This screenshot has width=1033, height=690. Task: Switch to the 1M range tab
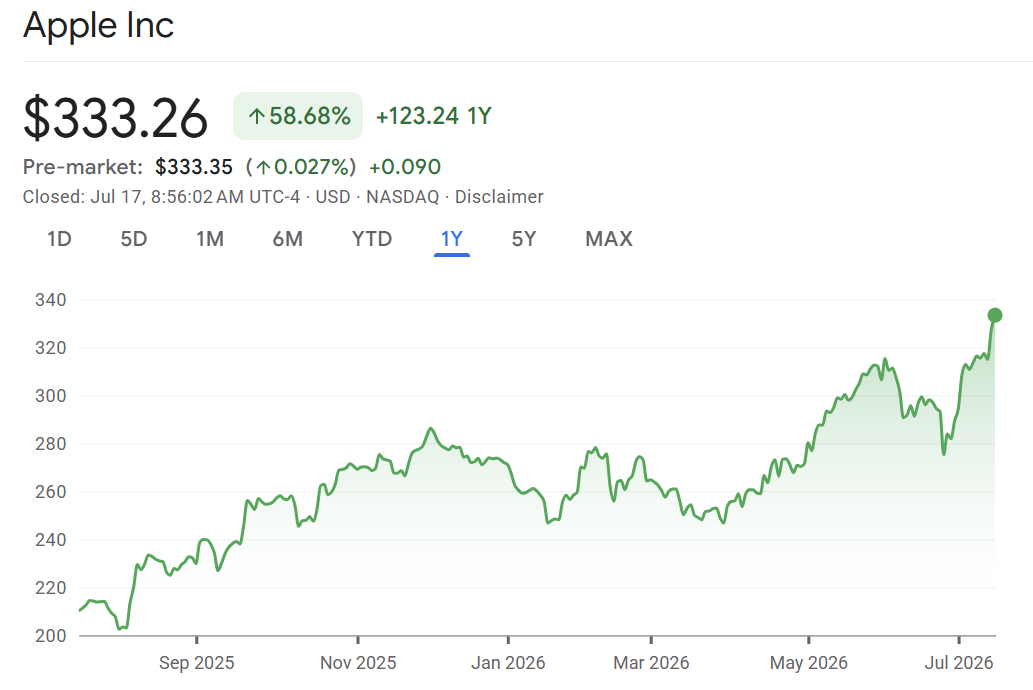(x=210, y=239)
